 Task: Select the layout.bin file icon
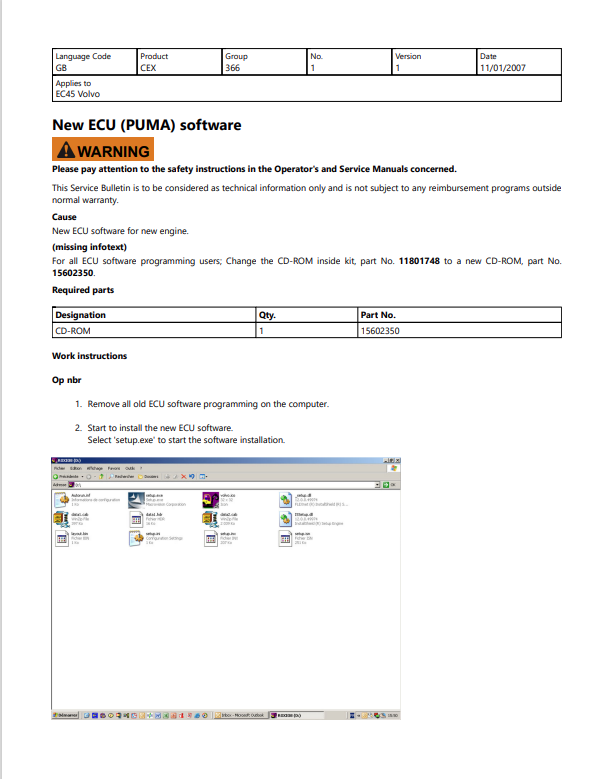62,538
